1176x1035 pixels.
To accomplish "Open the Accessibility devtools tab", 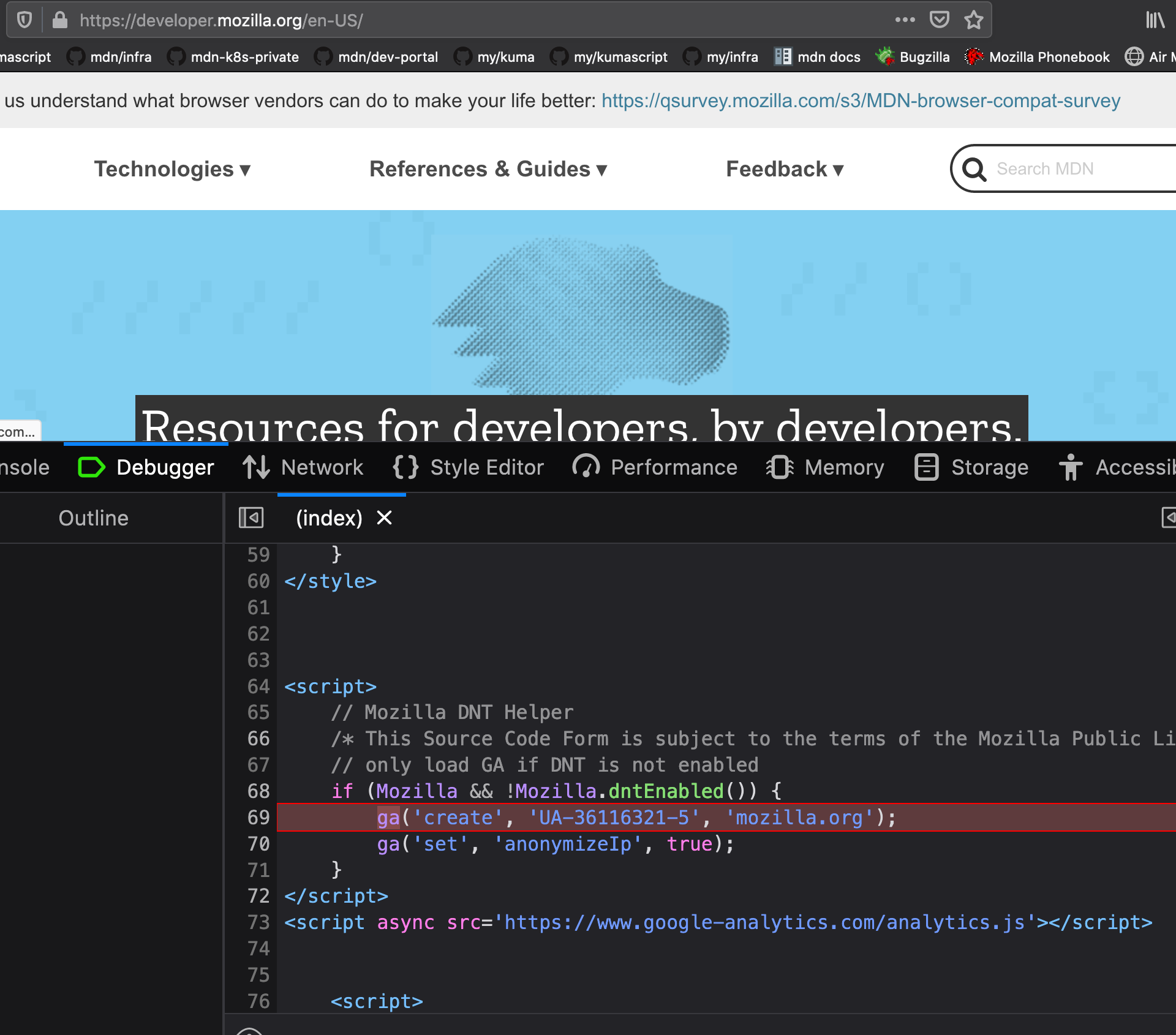I will (x=1117, y=467).
